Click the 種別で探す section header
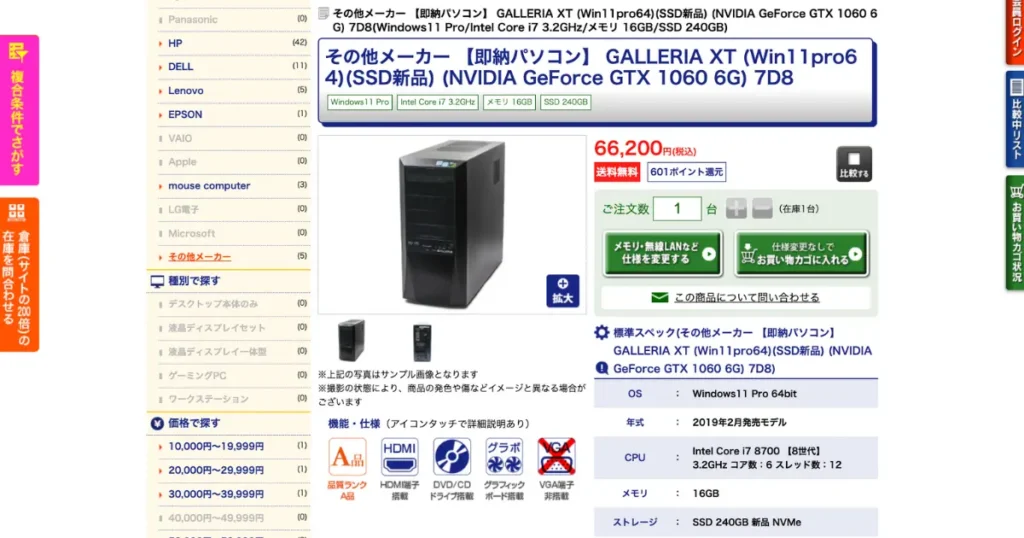1024x538 pixels. tap(194, 281)
